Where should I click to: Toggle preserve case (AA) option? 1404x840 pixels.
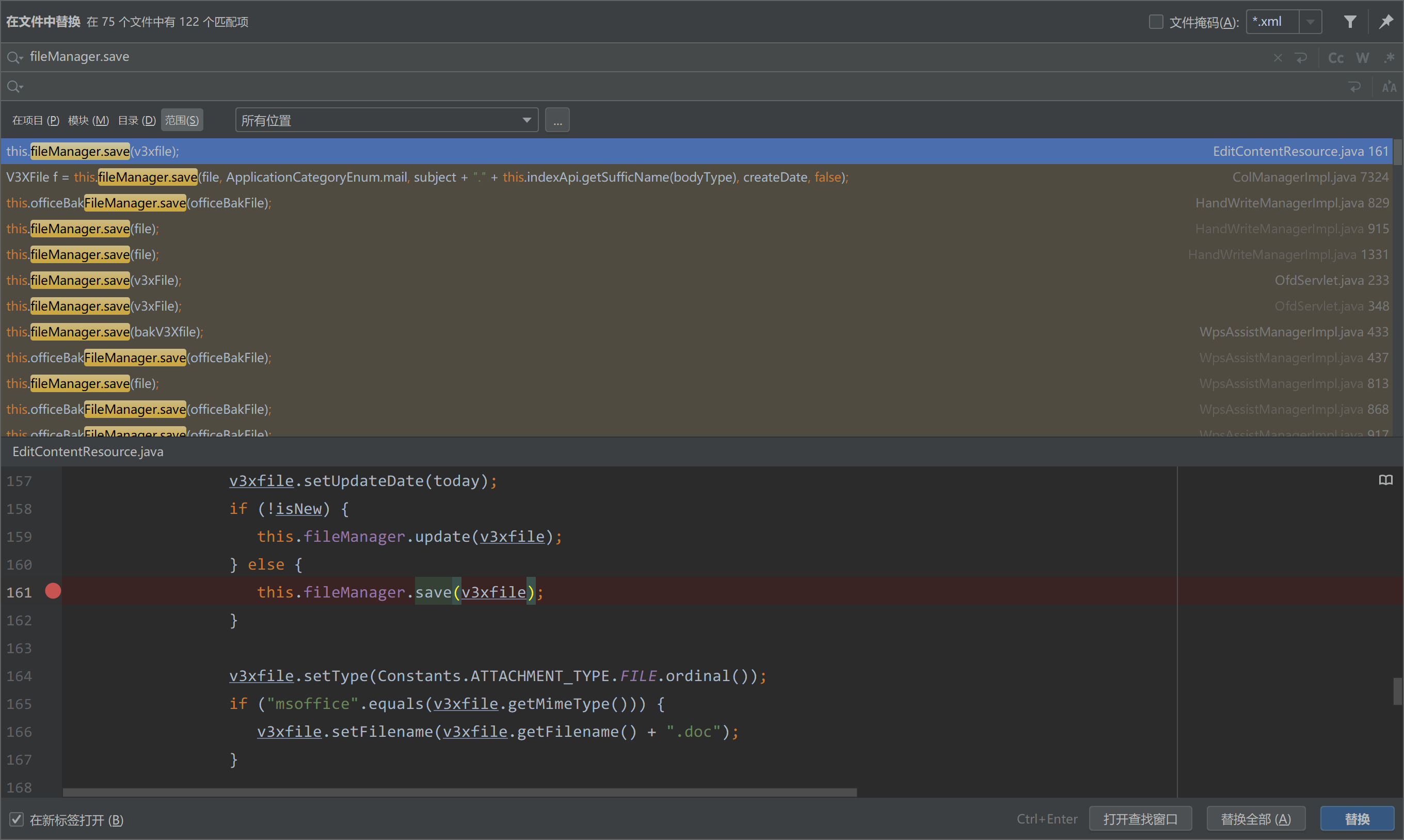pos(1389,87)
